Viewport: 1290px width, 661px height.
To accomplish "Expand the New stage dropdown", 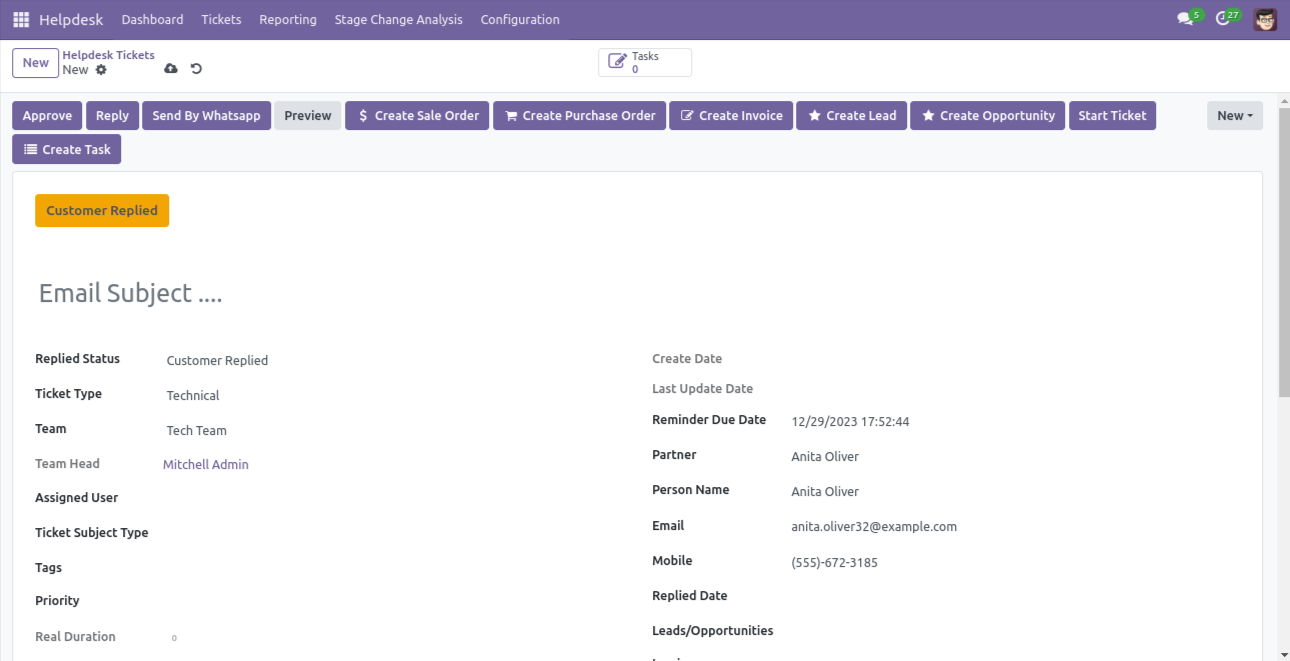I will click(x=1235, y=116).
